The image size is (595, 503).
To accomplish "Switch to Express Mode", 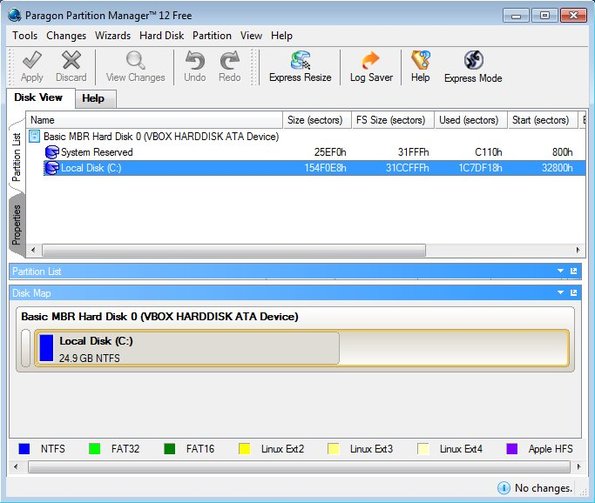I will (x=473, y=67).
